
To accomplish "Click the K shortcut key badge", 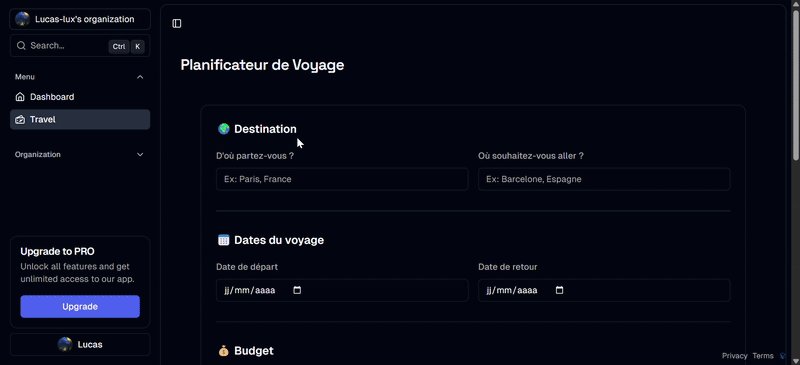I will point(138,46).
